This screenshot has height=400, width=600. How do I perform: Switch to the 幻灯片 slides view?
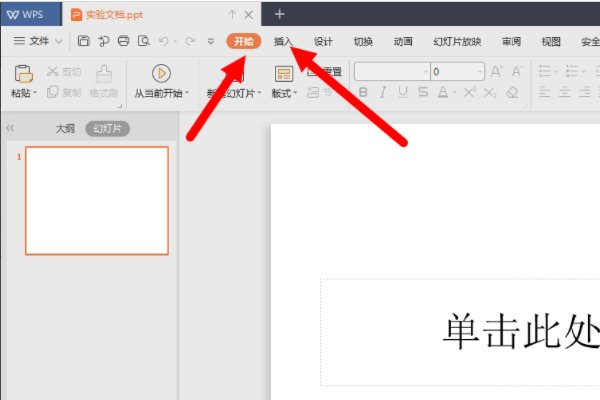tap(108, 129)
